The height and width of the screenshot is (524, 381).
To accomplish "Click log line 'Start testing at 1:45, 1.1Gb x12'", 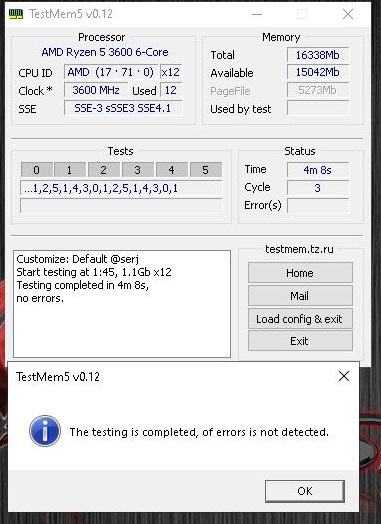I will [x=94, y=272].
